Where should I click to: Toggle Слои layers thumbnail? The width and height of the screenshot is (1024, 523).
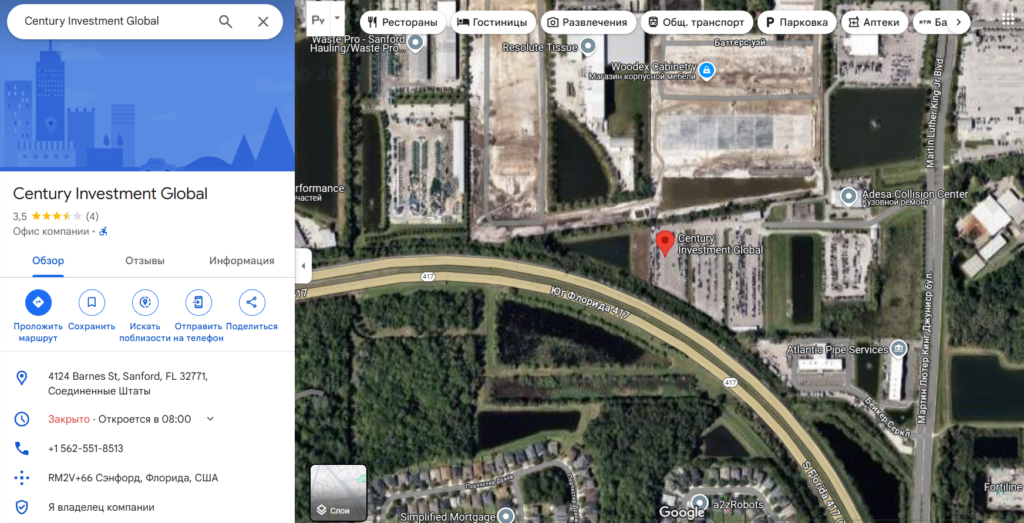coord(338,493)
